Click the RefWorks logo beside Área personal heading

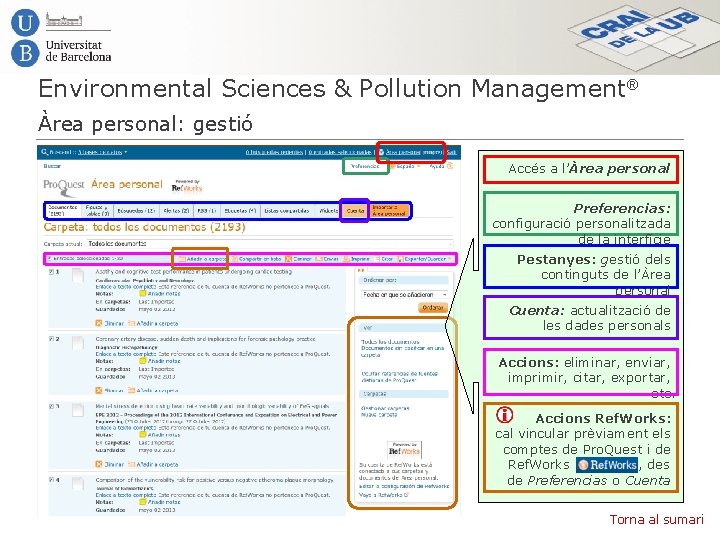point(187,186)
